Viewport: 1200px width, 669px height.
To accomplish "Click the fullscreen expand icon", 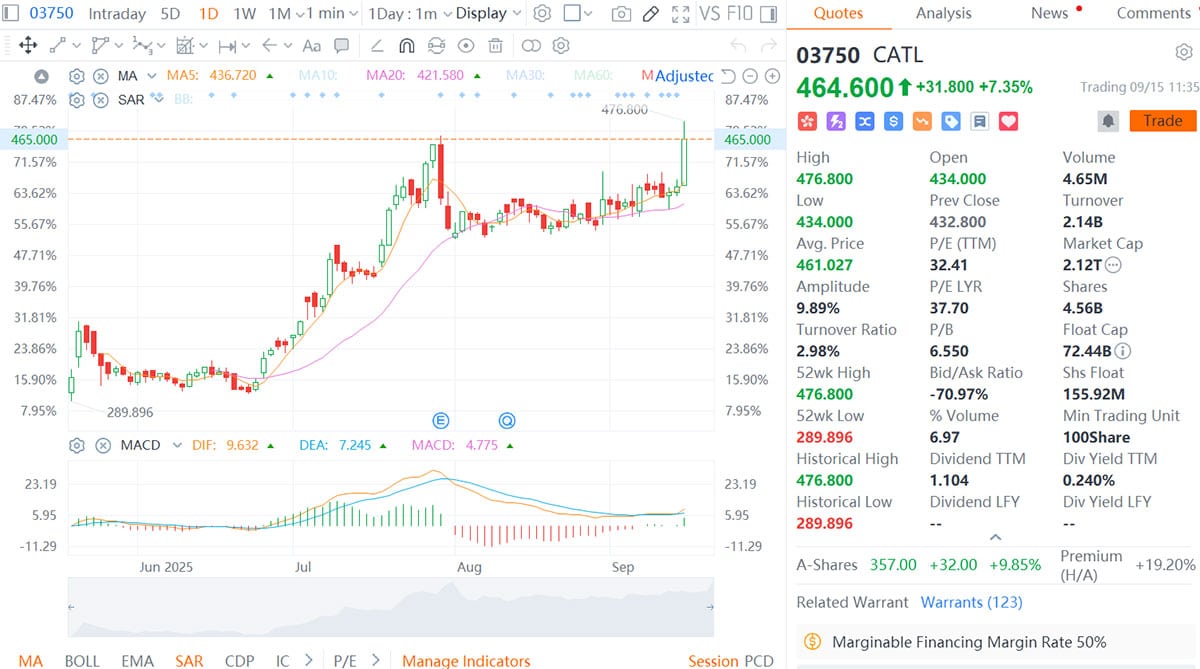I will click(681, 14).
